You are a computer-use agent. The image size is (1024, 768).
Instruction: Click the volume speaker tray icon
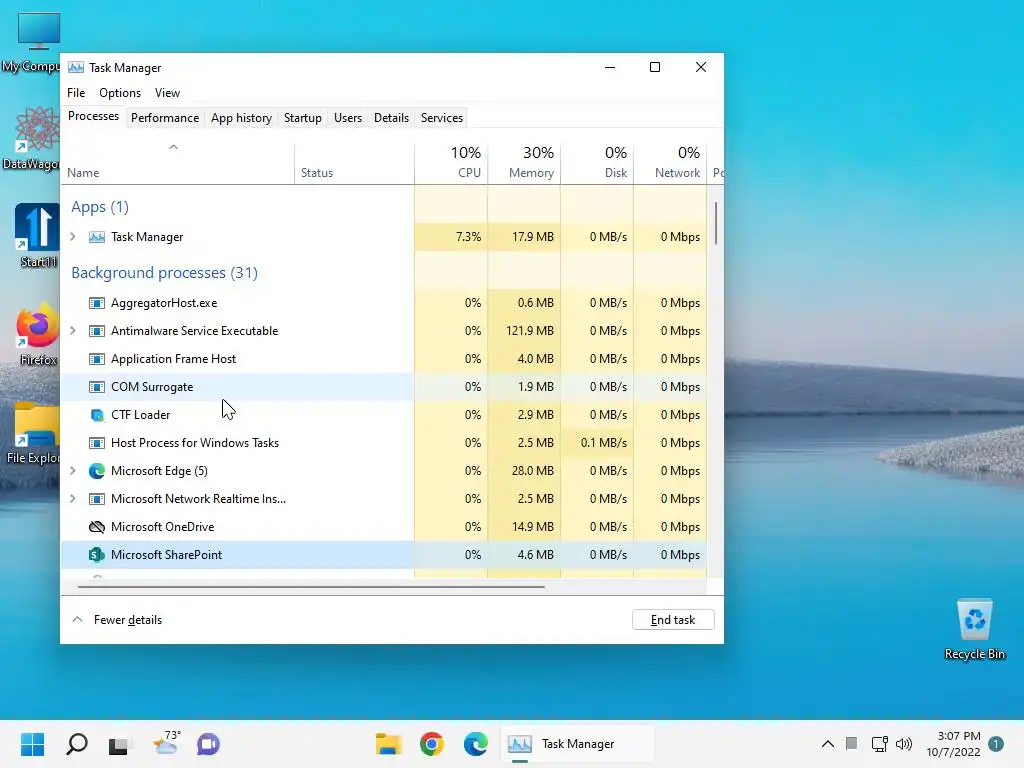[904, 744]
